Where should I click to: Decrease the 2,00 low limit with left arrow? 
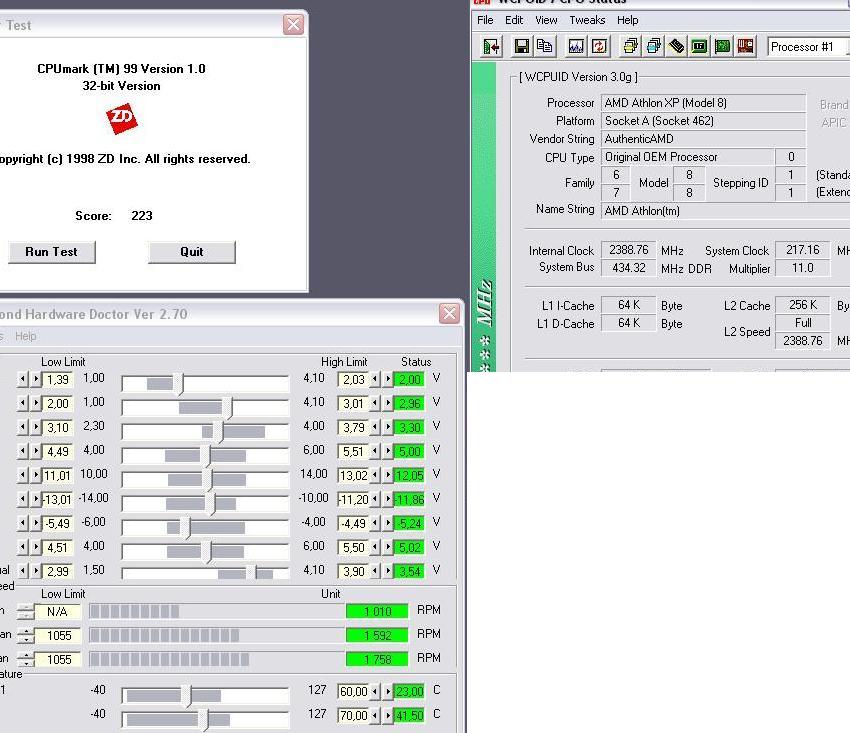click(23, 403)
